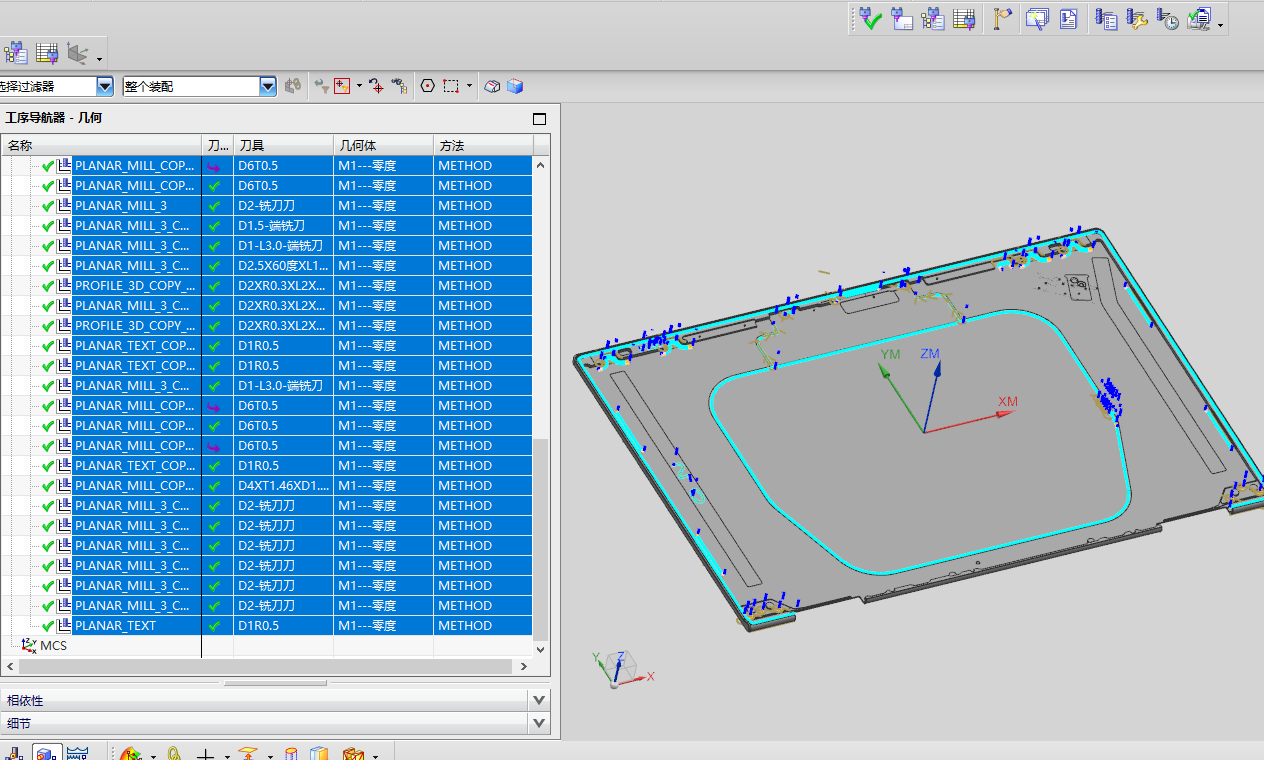Maximize the operation navigator panel square button
This screenshot has height=760, width=1264.
pos(540,119)
